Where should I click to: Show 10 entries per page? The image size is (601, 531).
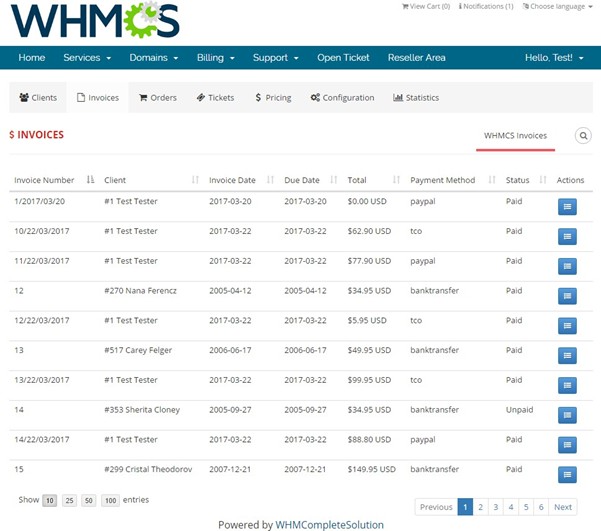click(x=50, y=500)
